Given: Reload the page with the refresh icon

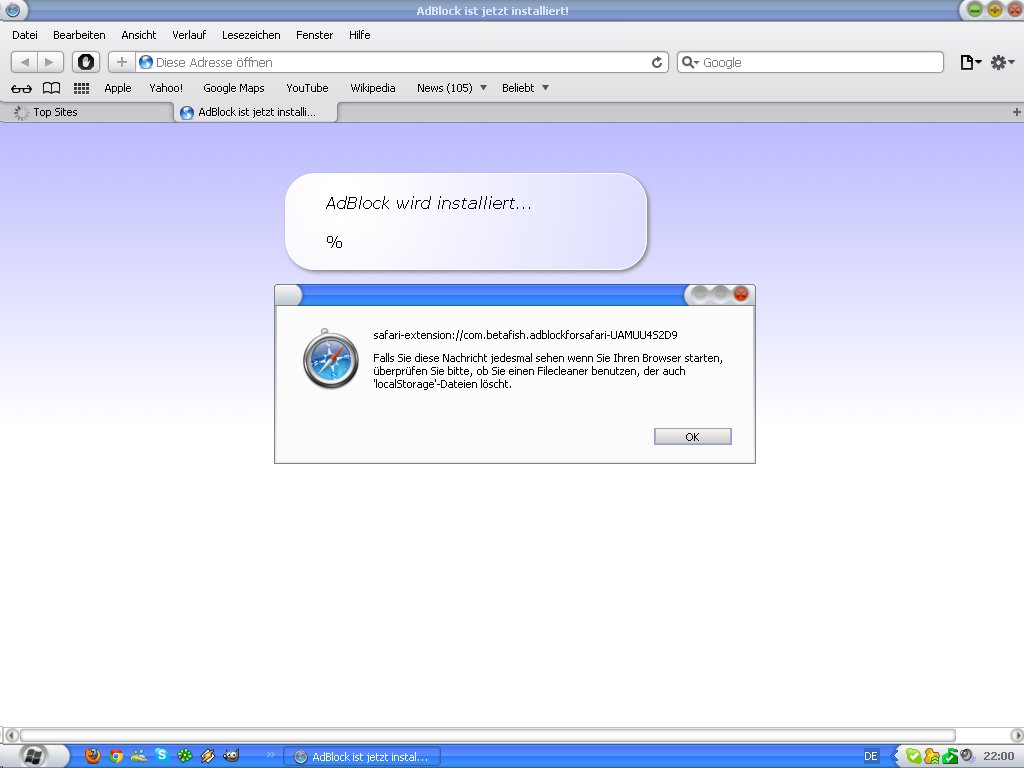Looking at the screenshot, I should 657,62.
